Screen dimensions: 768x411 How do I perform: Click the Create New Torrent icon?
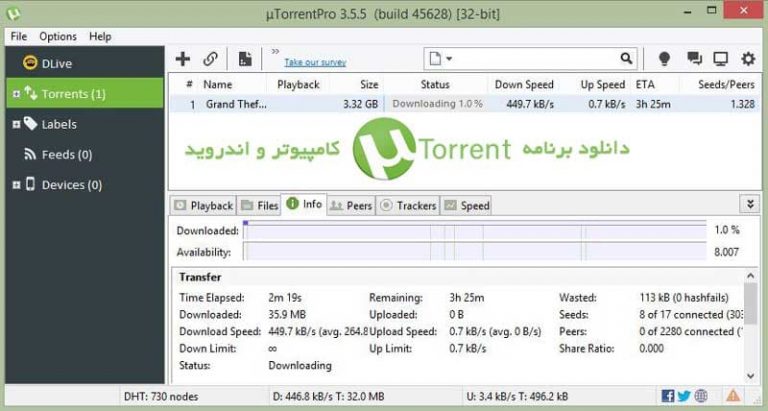[x=245, y=59]
